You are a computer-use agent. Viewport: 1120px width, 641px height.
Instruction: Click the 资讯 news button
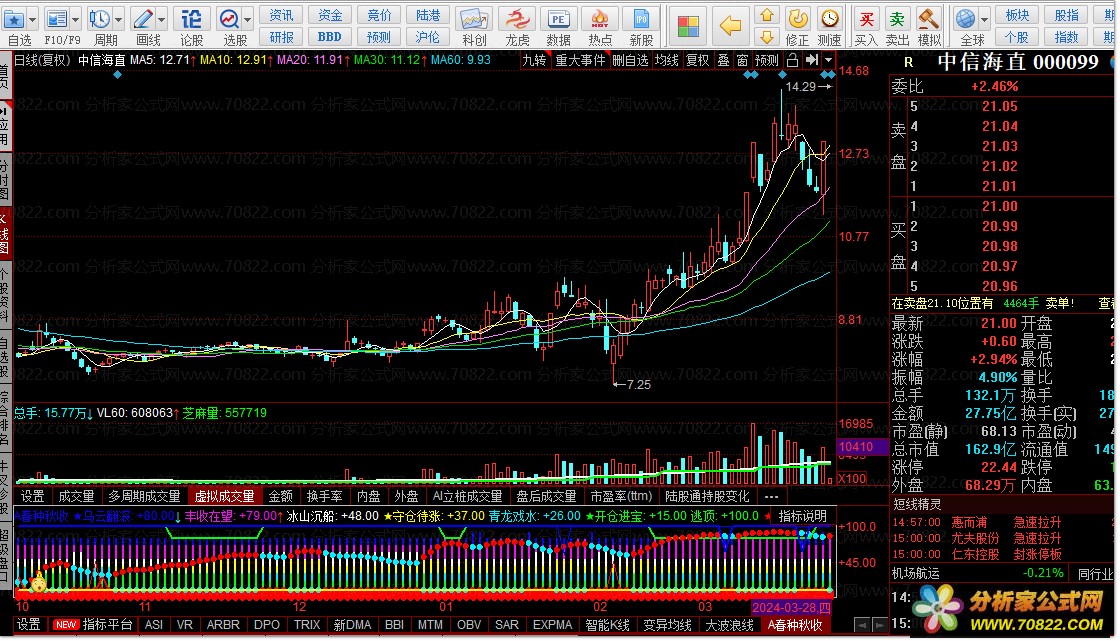[281, 15]
